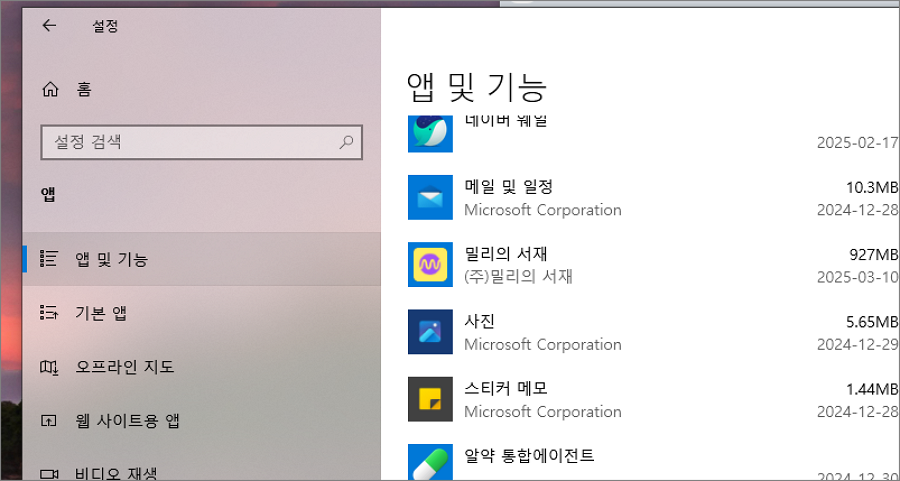The width and height of the screenshot is (900, 481).
Task: Click the 기본 앱 icon
Action: point(49,313)
